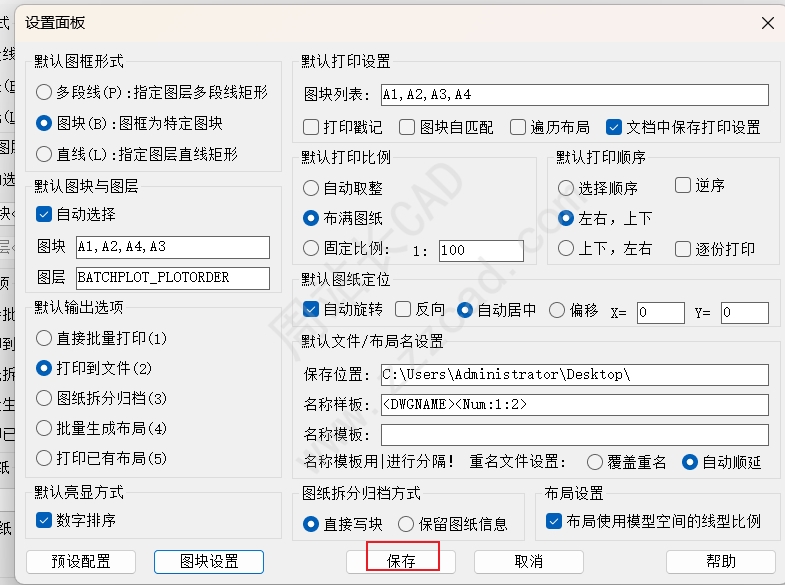
Task: Click the 保存位置 path field
Action: [574, 375]
